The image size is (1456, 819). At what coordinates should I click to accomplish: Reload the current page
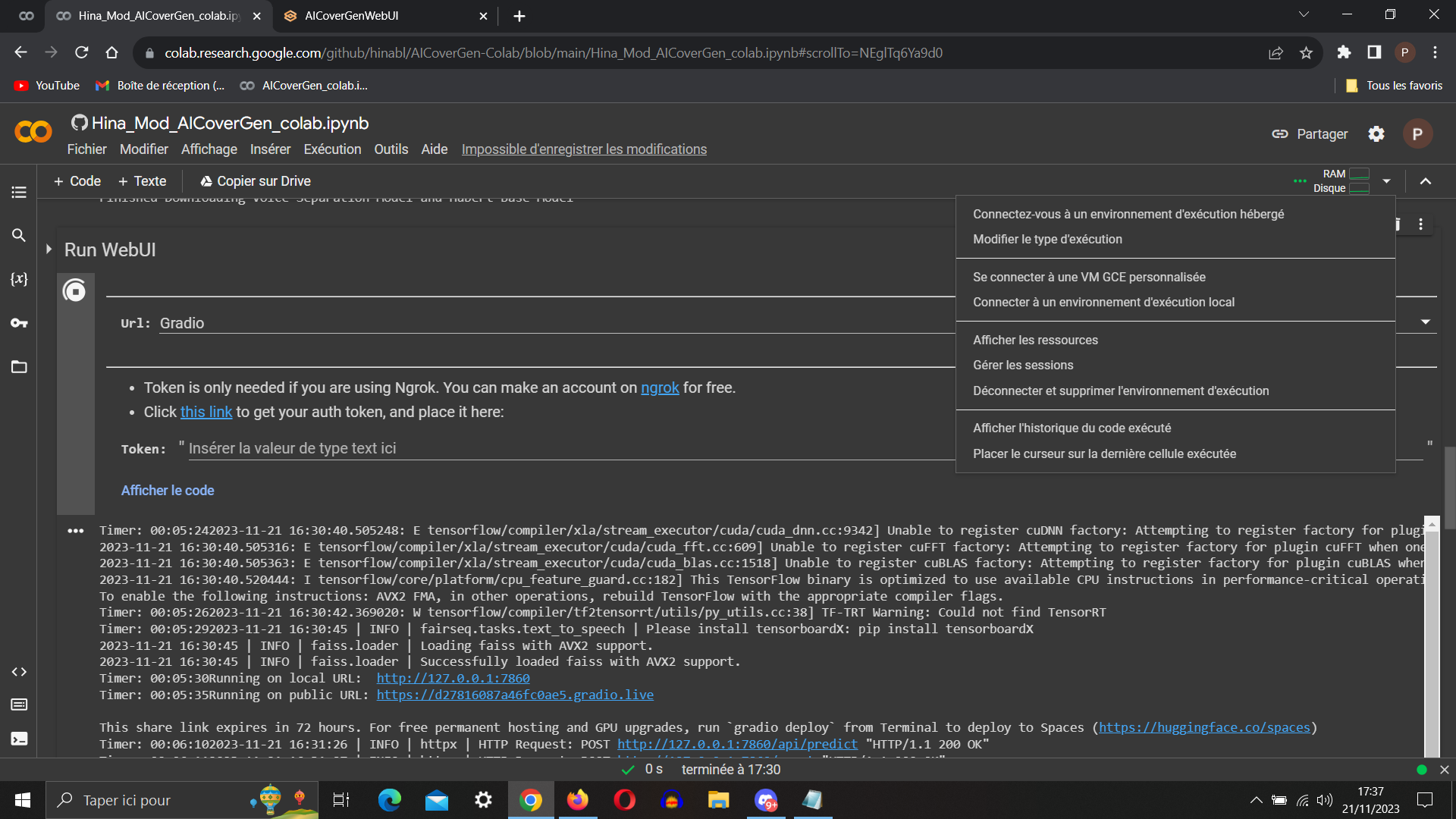(82, 52)
